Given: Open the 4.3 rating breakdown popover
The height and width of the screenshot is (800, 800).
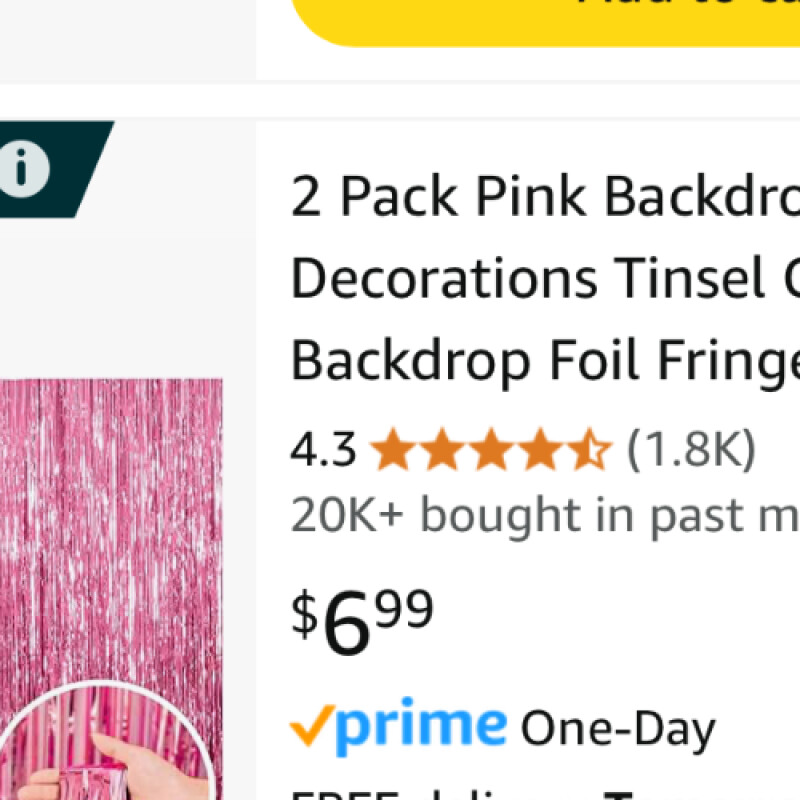Looking at the screenshot, I should pos(323,451).
